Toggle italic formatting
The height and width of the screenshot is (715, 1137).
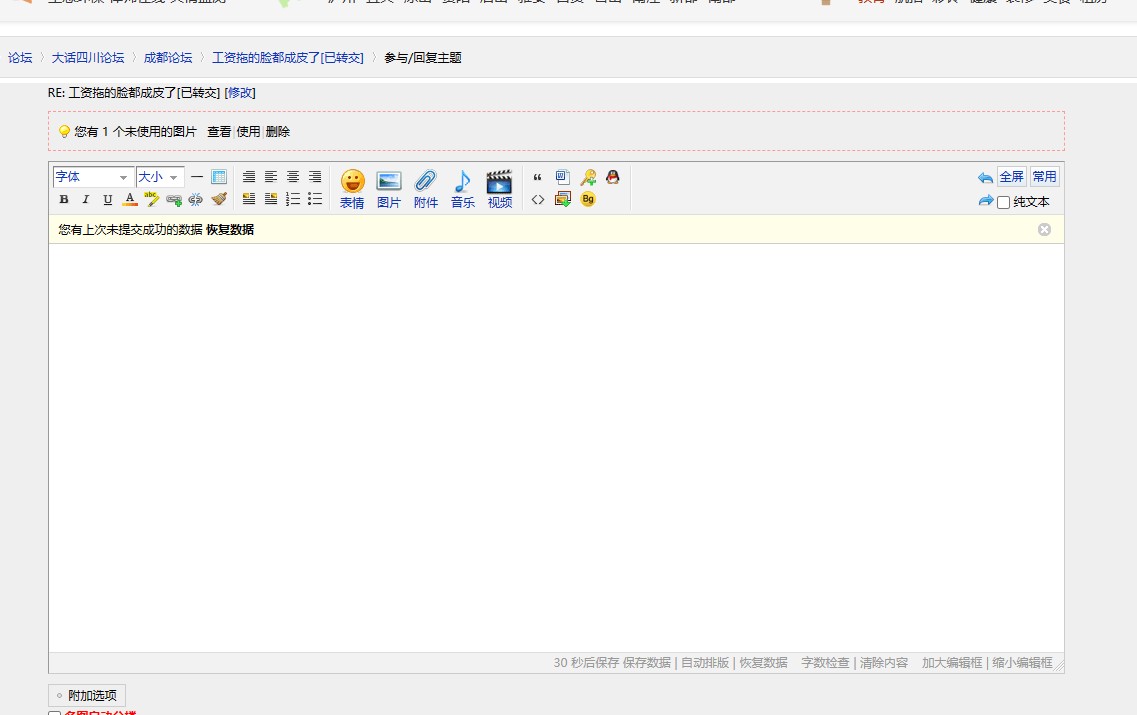[x=86, y=199]
